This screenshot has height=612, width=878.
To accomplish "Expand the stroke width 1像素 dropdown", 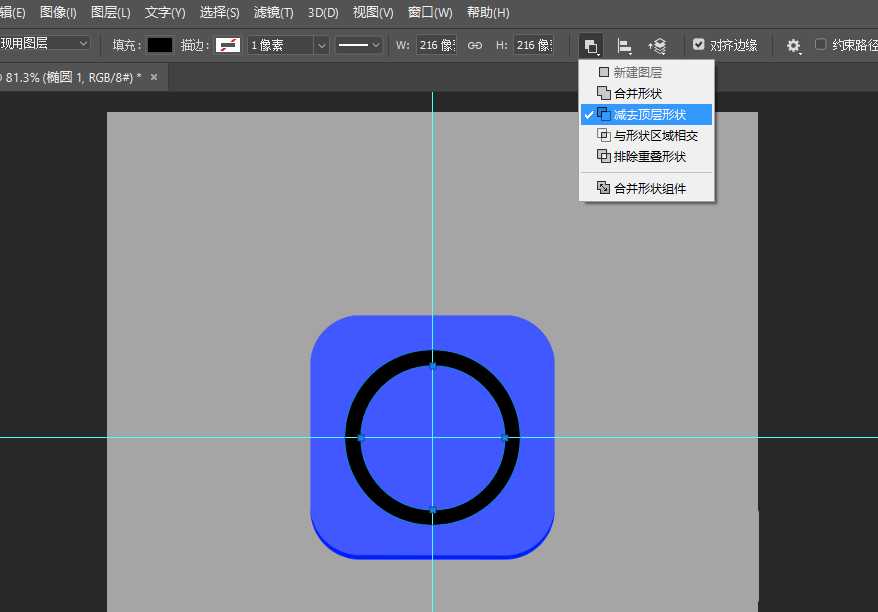I will point(321,45).
